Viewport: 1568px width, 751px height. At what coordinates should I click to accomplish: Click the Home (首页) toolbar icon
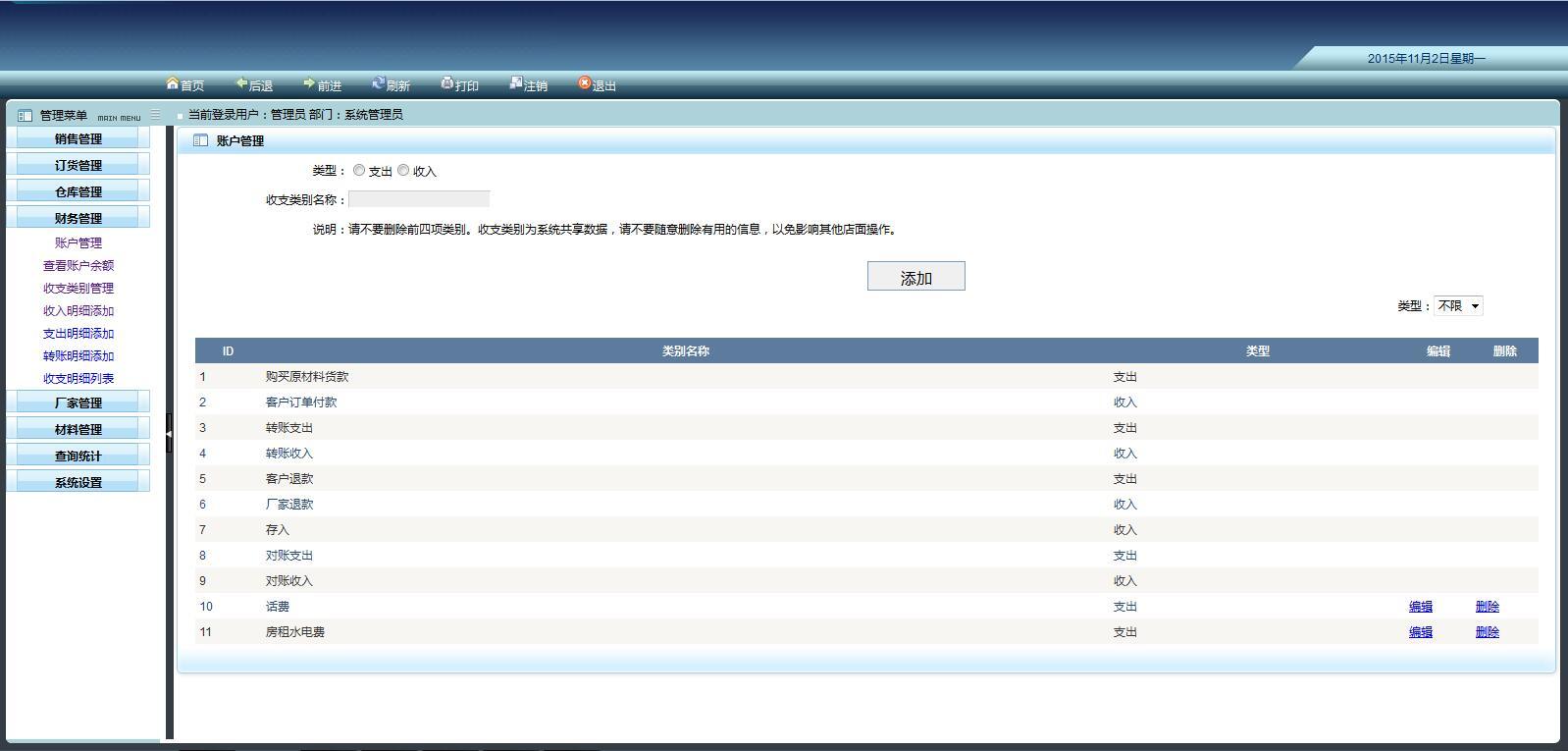tap(174, 84)
